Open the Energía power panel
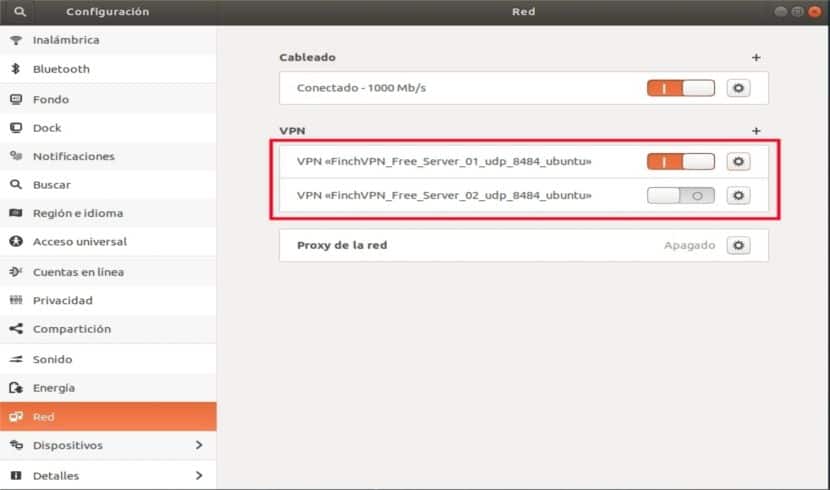The width and height of the screenshot is (830, 490). (x=108, y=387)
